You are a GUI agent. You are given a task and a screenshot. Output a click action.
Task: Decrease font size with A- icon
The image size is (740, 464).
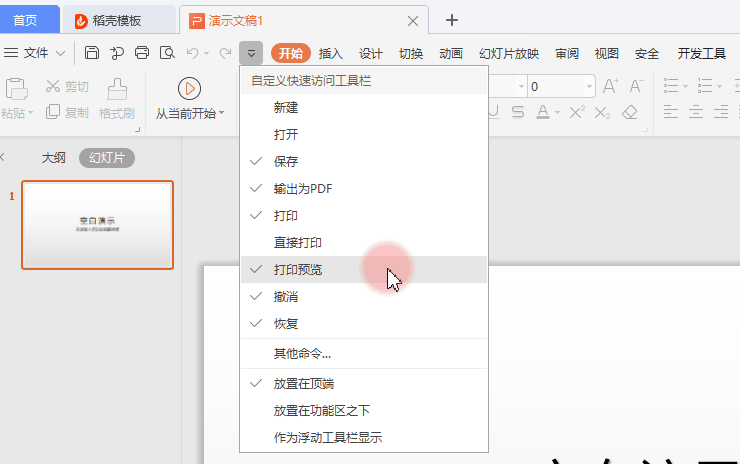(636, 86)
